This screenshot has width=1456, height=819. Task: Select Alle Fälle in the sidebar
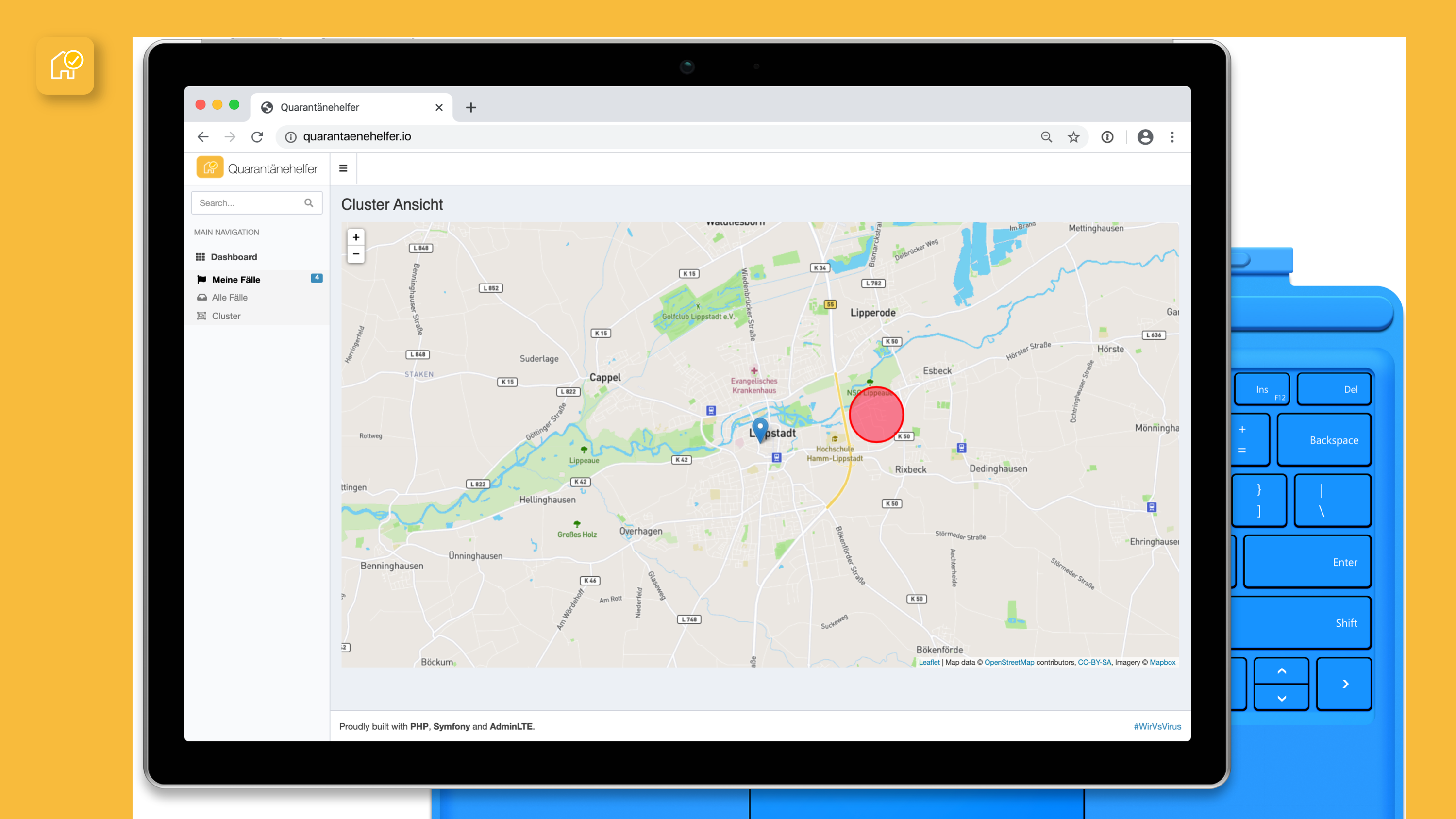230,297
